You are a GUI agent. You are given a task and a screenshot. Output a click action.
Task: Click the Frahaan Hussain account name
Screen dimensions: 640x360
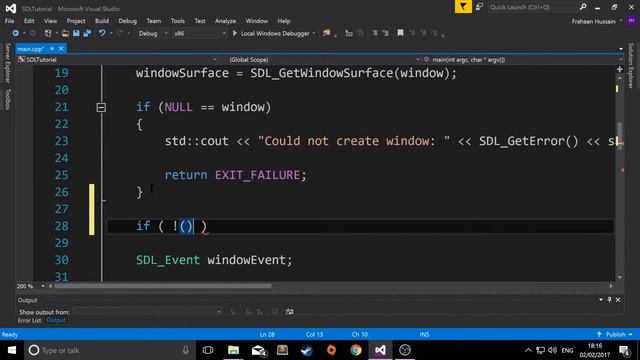tap(593, 21)
